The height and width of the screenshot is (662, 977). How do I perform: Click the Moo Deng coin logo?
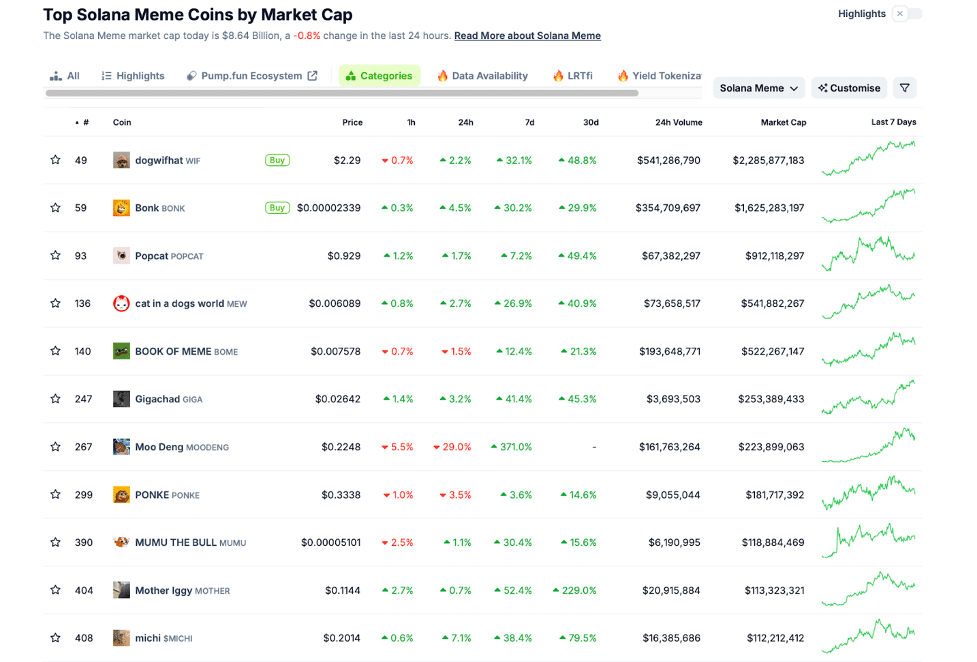pyautogui.click(x=121, y=447)
